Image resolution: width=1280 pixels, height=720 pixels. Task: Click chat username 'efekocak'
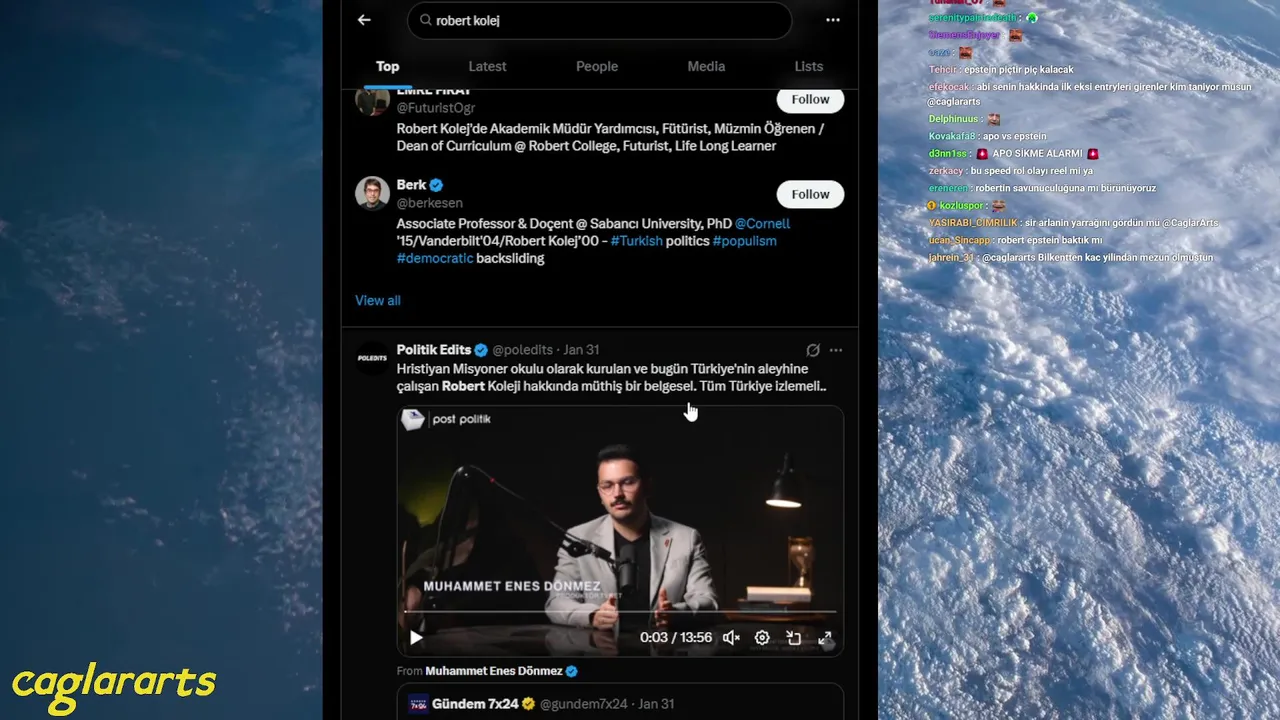[949, 87]
